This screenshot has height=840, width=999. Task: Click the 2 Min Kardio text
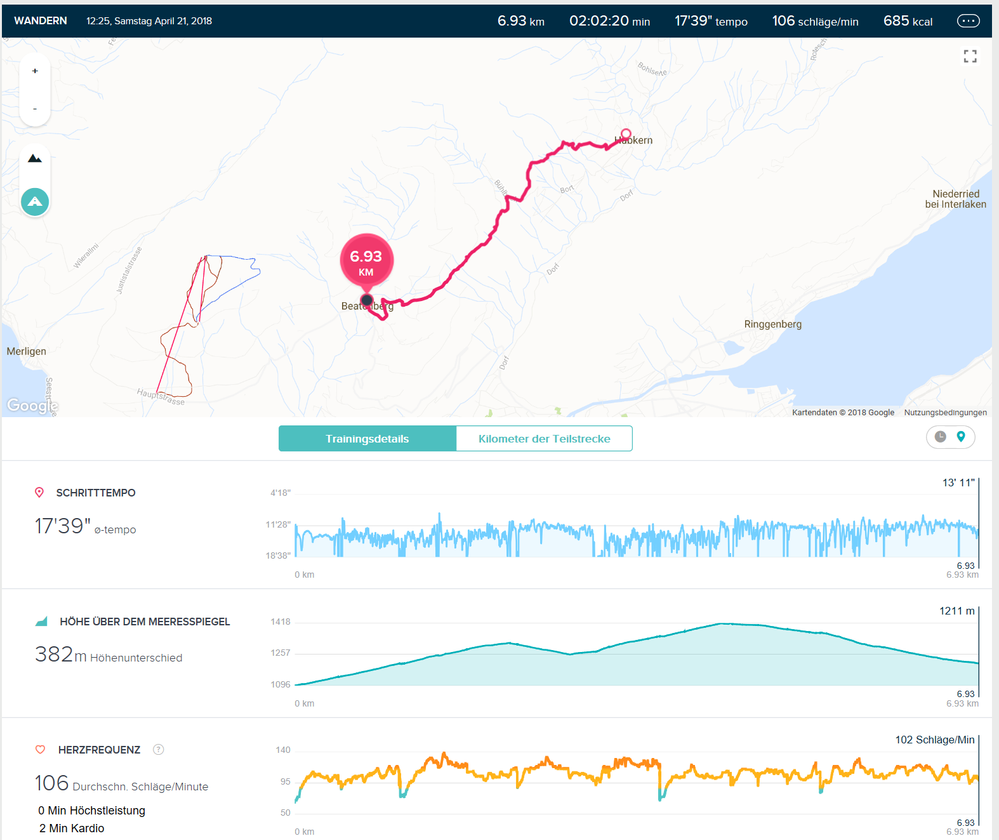[x=71, y=829]
